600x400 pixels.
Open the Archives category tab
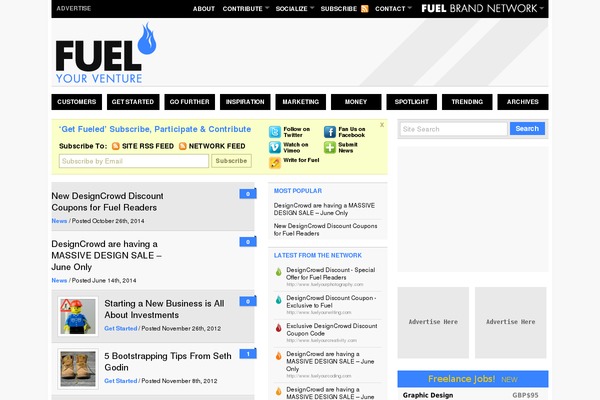523,102
